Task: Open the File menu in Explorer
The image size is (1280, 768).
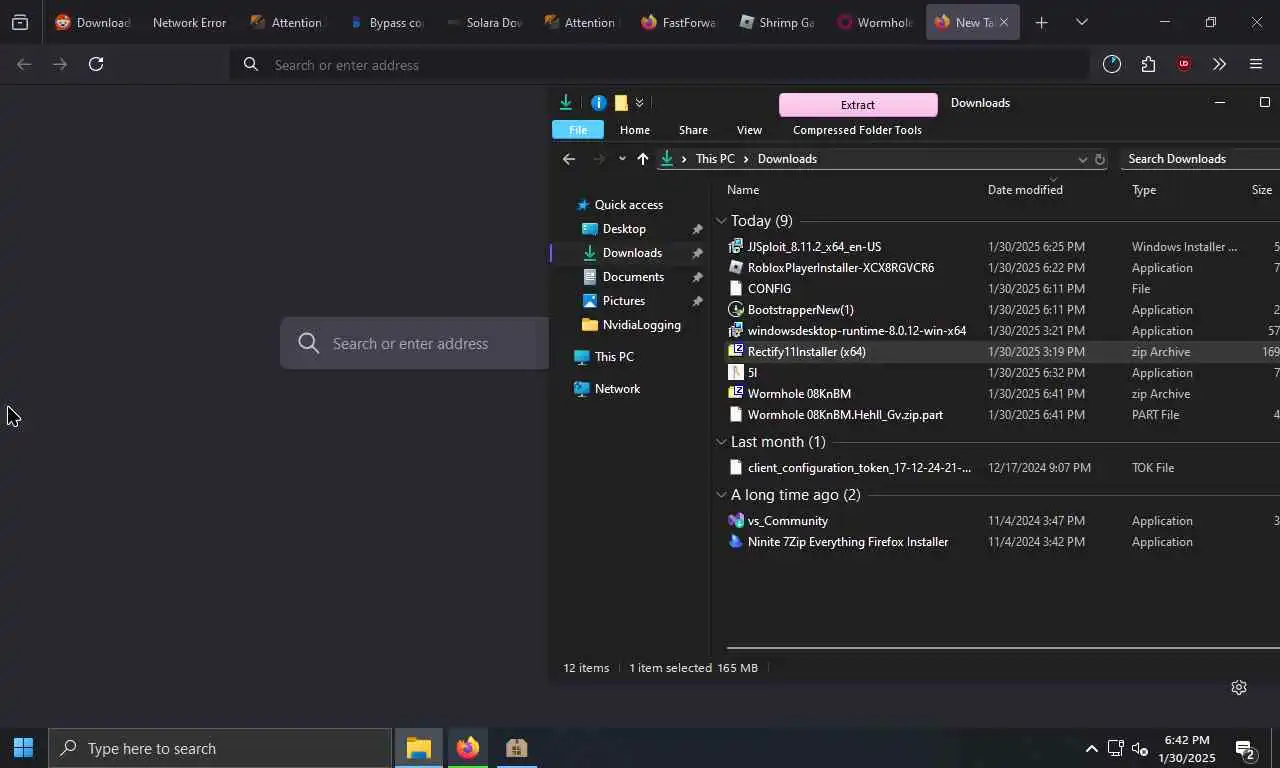Action: pyautogui.click(x=578, y=130)
